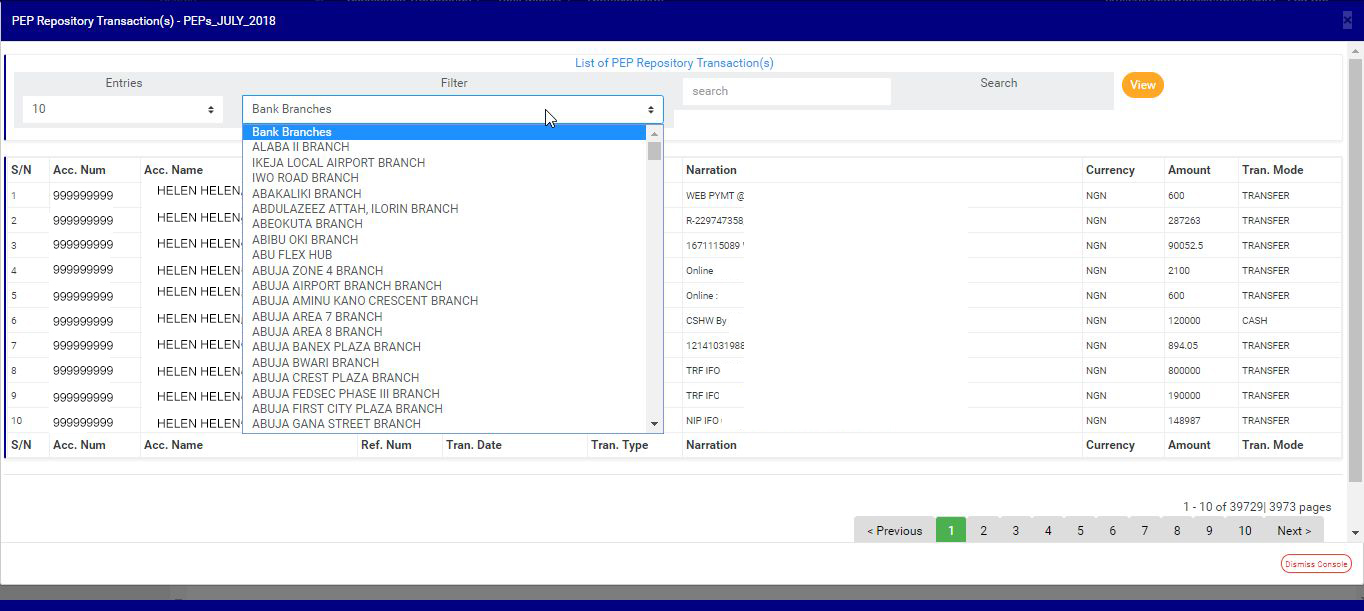Sort table by Narration column header
Viewport: 1364px width, 611px height.
coord(711,170)
